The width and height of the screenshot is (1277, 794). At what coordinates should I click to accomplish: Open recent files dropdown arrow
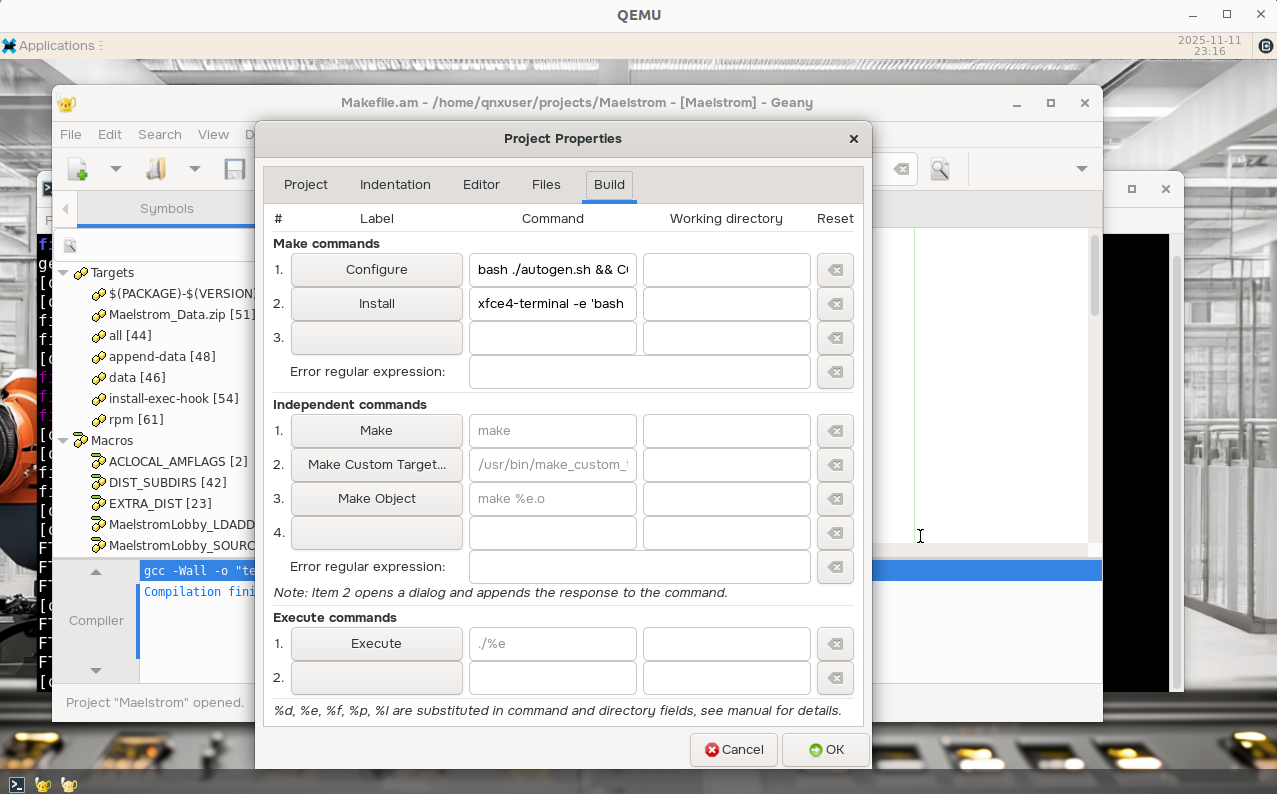195,169
